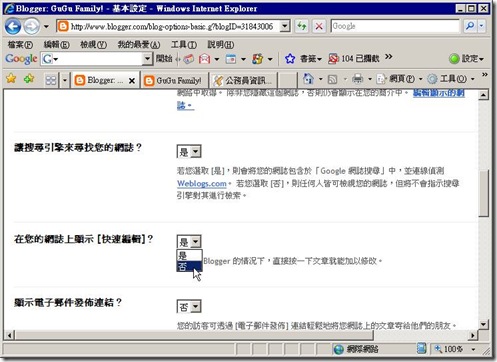Click the Print icon in command bar
497x362 pixels.
(x=357, y=79)
